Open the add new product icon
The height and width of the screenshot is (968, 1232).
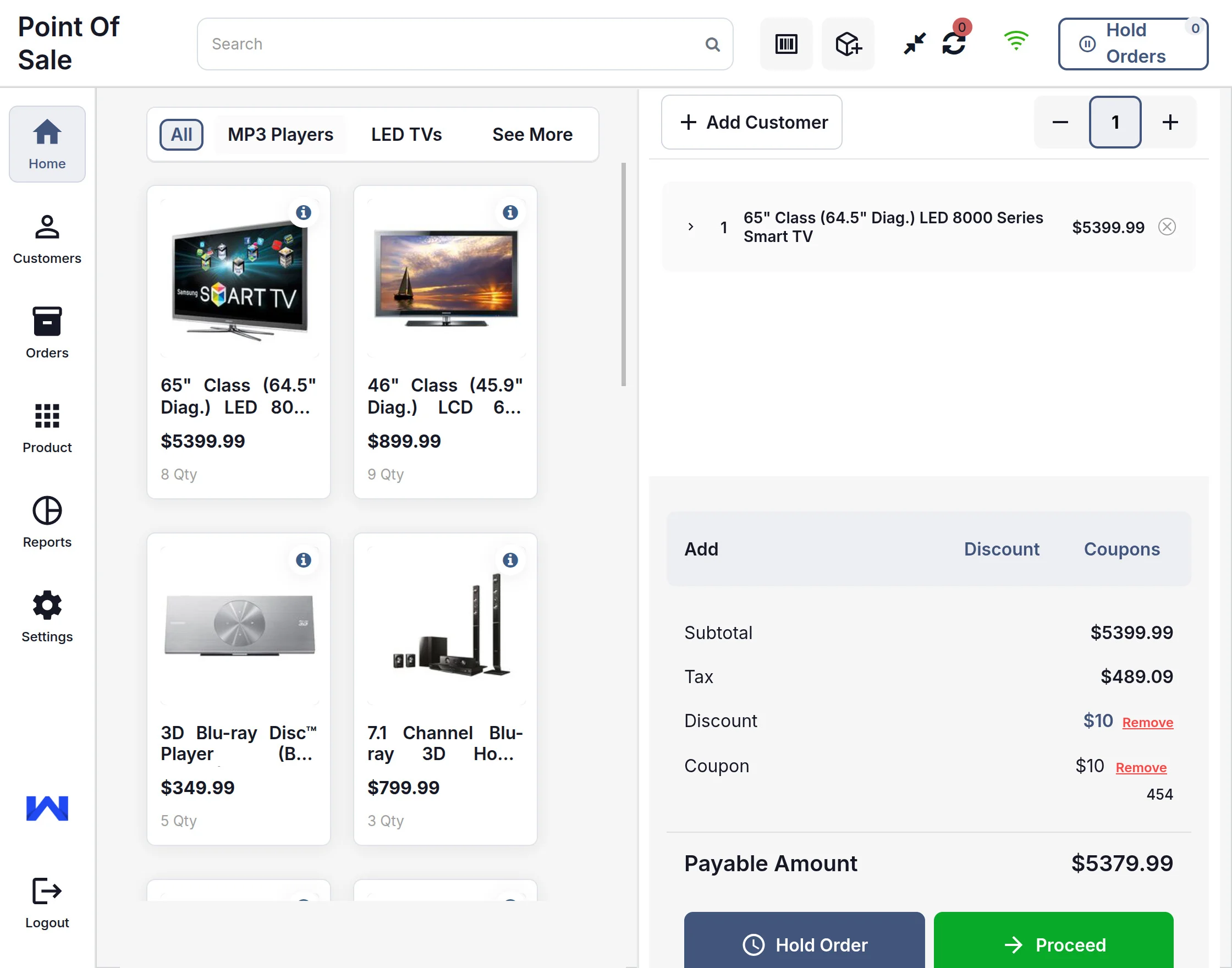[848, 43]
